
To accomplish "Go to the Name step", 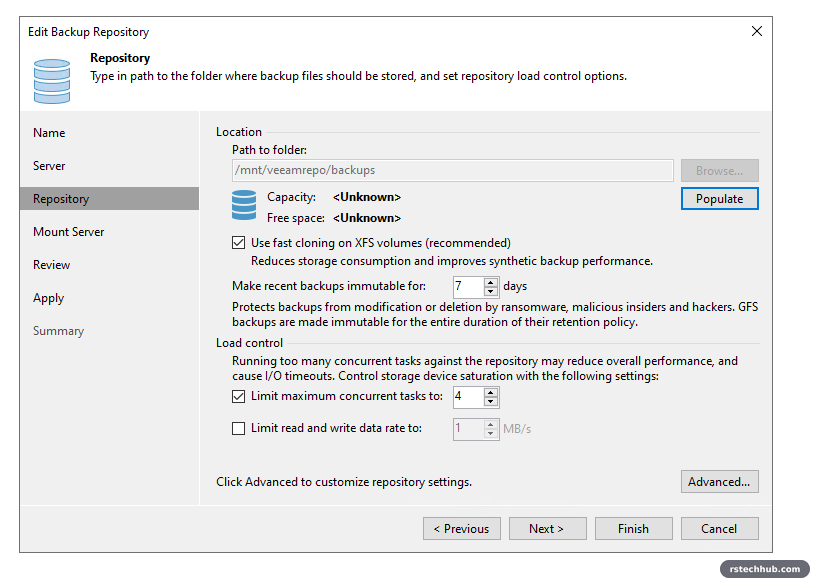I will pos(49,133).
